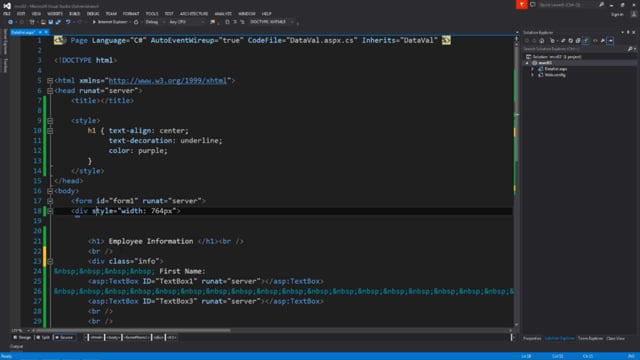This screenshot has height=360, width=640.
Task: Switch to Design view
Action: 22,338
